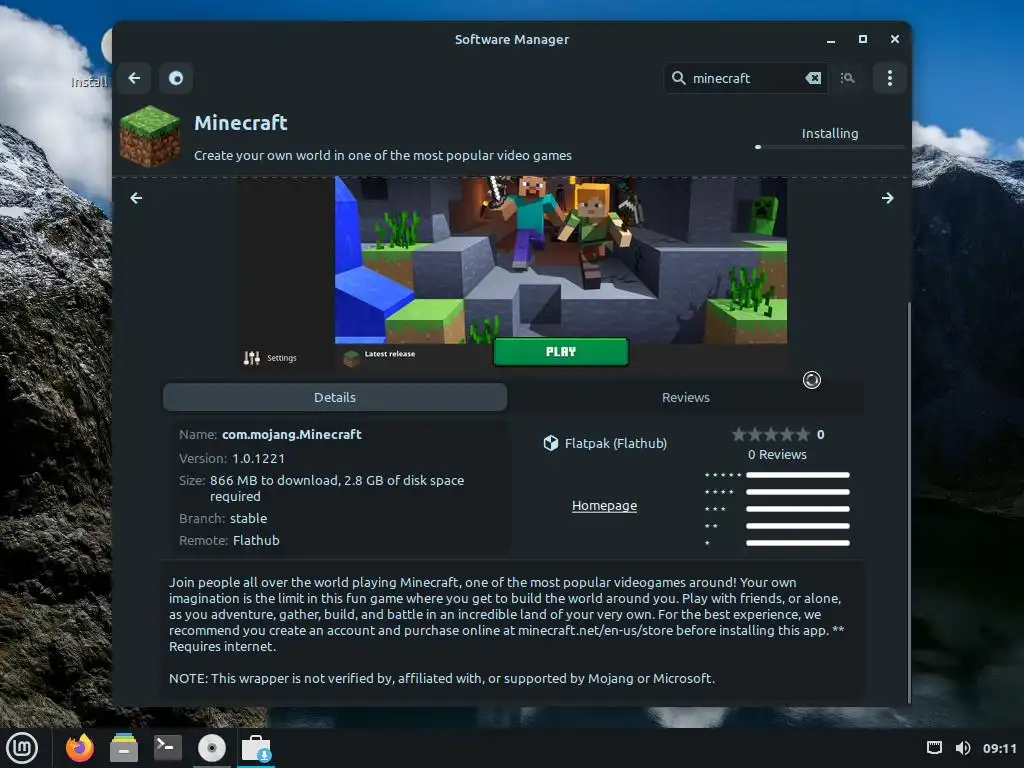Click the five-star rating icons
Image resolution: width=1024 pixels, height=768 pixels.
[771, 434]
